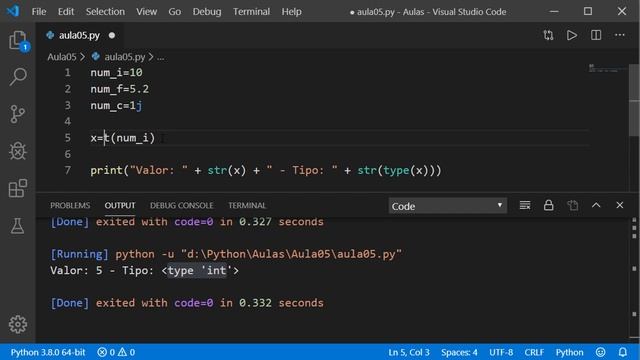The image size is (640, 360).
Task: Open the Edit menu
Action: point(66,11)
